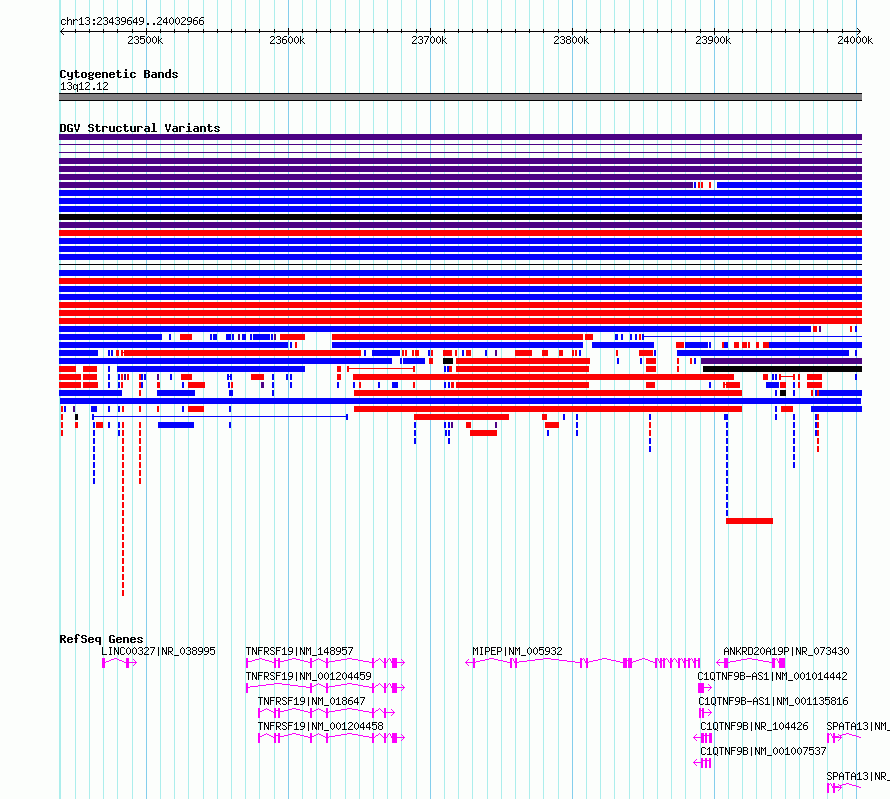Select the upper SPATA13|NM_ gene label
This screenshot has height=799, width=890.
tap(858, 726)
